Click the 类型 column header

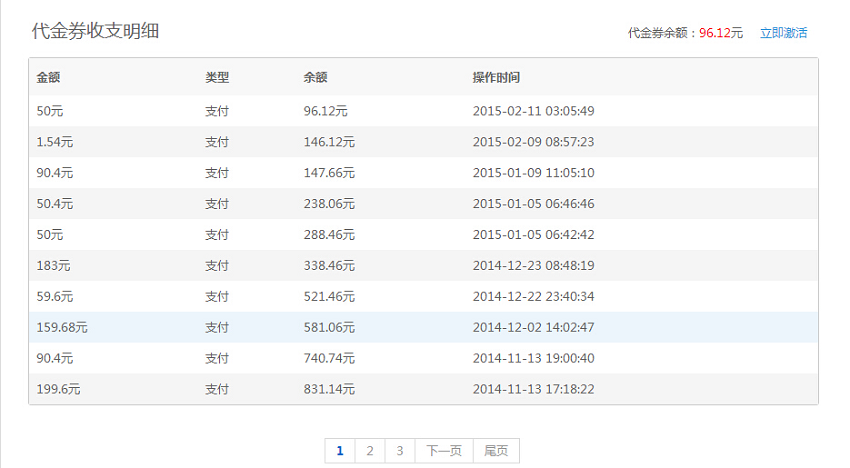click(217, 78)
